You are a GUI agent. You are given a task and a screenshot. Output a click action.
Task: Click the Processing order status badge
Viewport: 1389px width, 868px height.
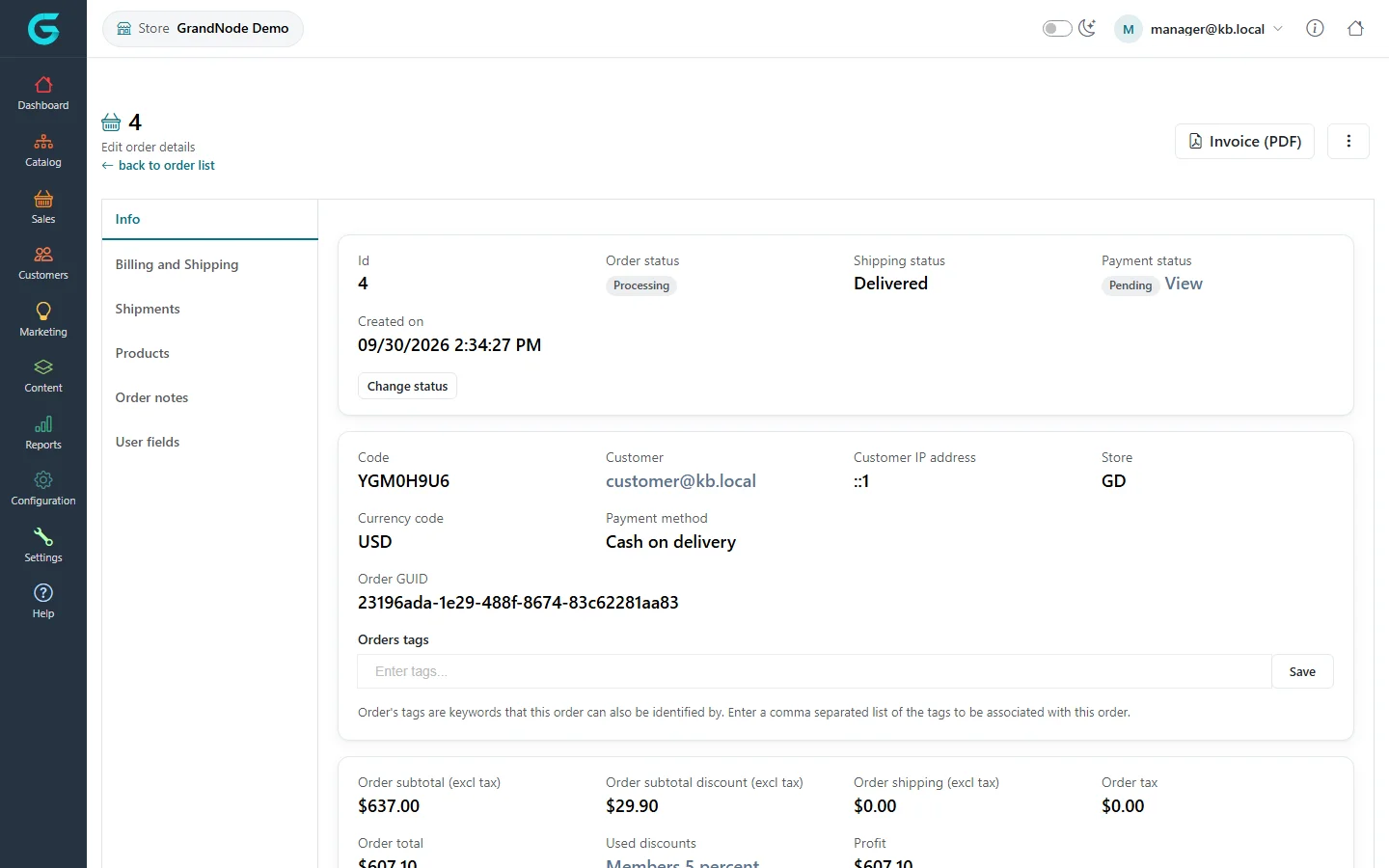tap(641, 285)
